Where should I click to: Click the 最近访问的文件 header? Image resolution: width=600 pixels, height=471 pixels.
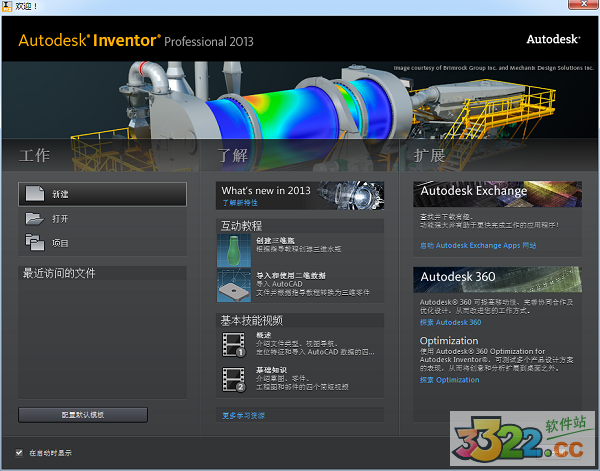[x=102, y=273]
